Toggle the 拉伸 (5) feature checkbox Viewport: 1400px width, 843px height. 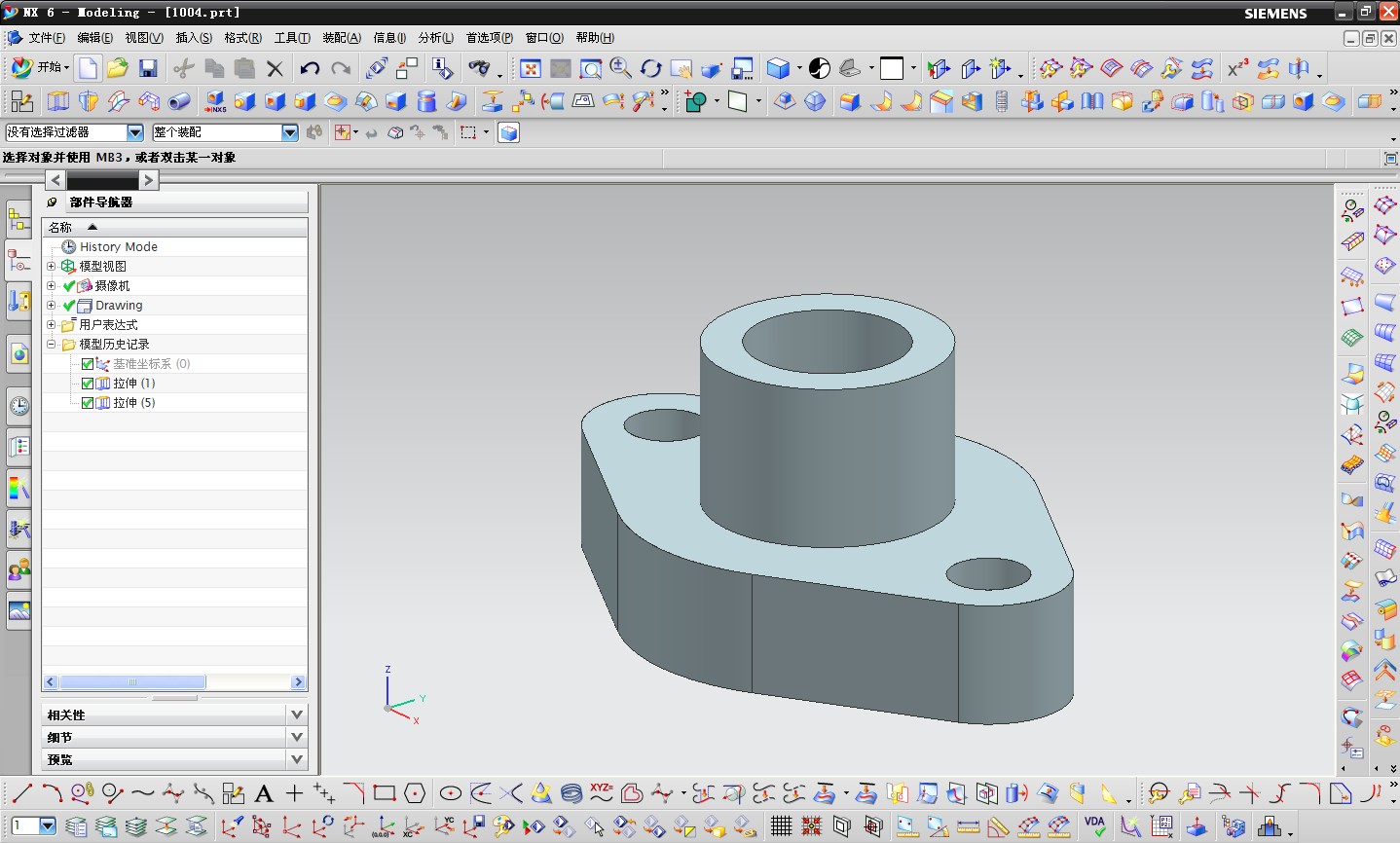[88, 403]
